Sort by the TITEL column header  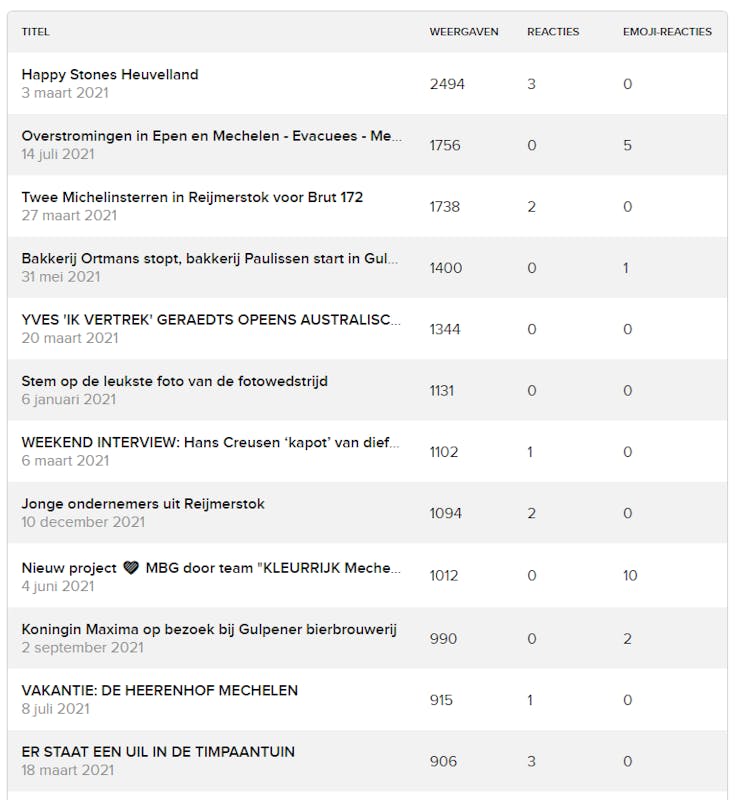[36, 32]
